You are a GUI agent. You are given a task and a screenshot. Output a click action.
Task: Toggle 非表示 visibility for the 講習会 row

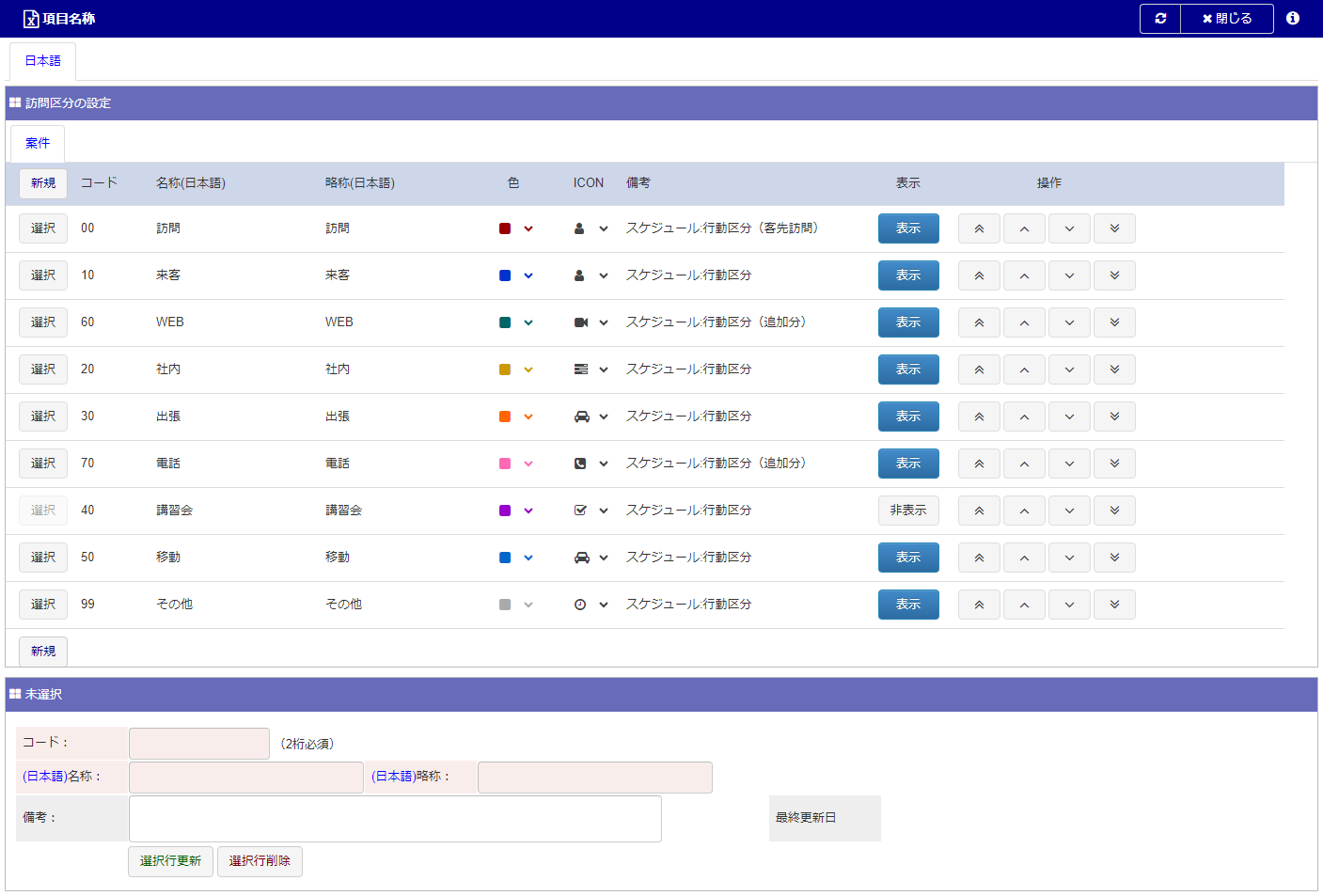click(908, 511)
